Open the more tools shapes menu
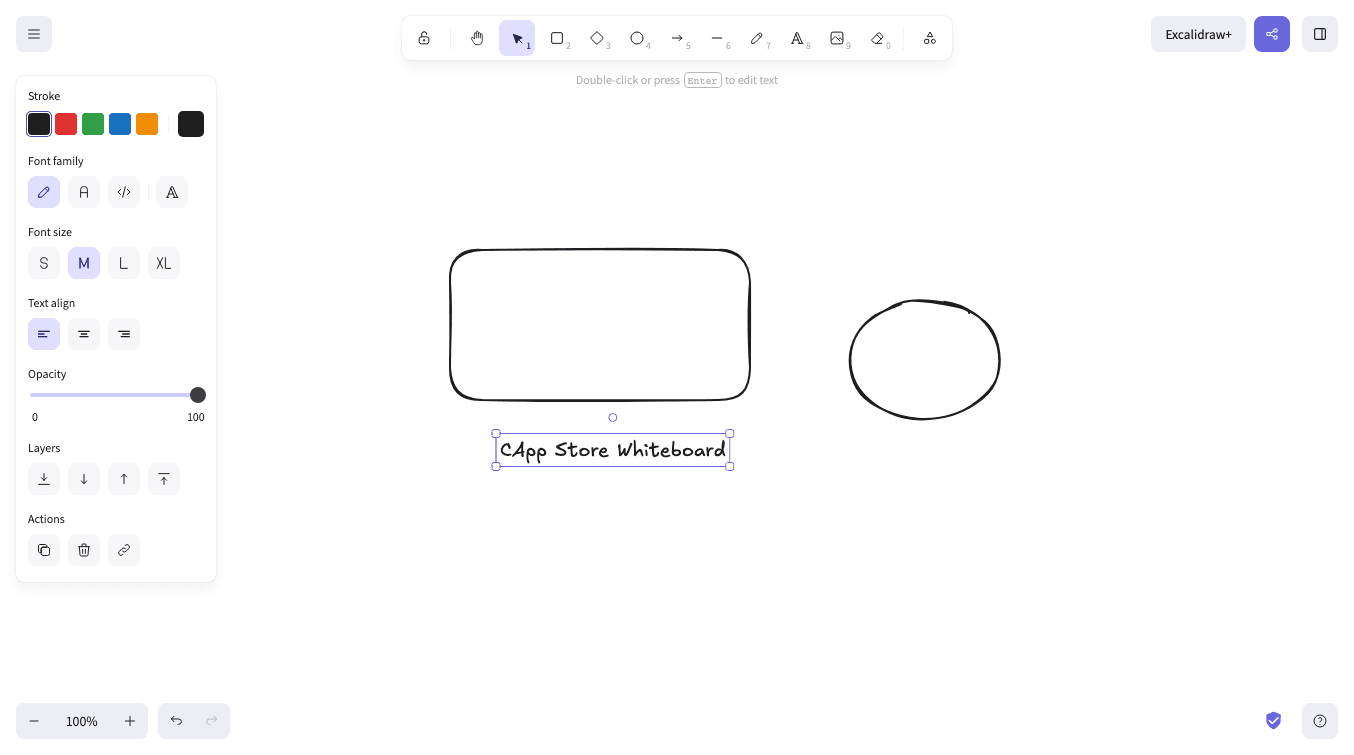The height and width of the screenshot is (755, 1354). (x=930, y=38)
